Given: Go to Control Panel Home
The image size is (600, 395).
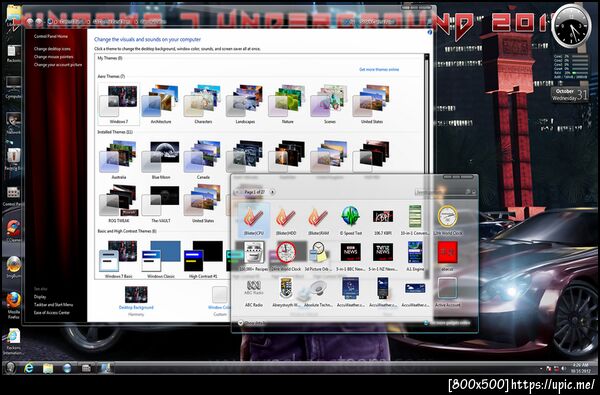Looking at the screenshot, I should [51, 36].
